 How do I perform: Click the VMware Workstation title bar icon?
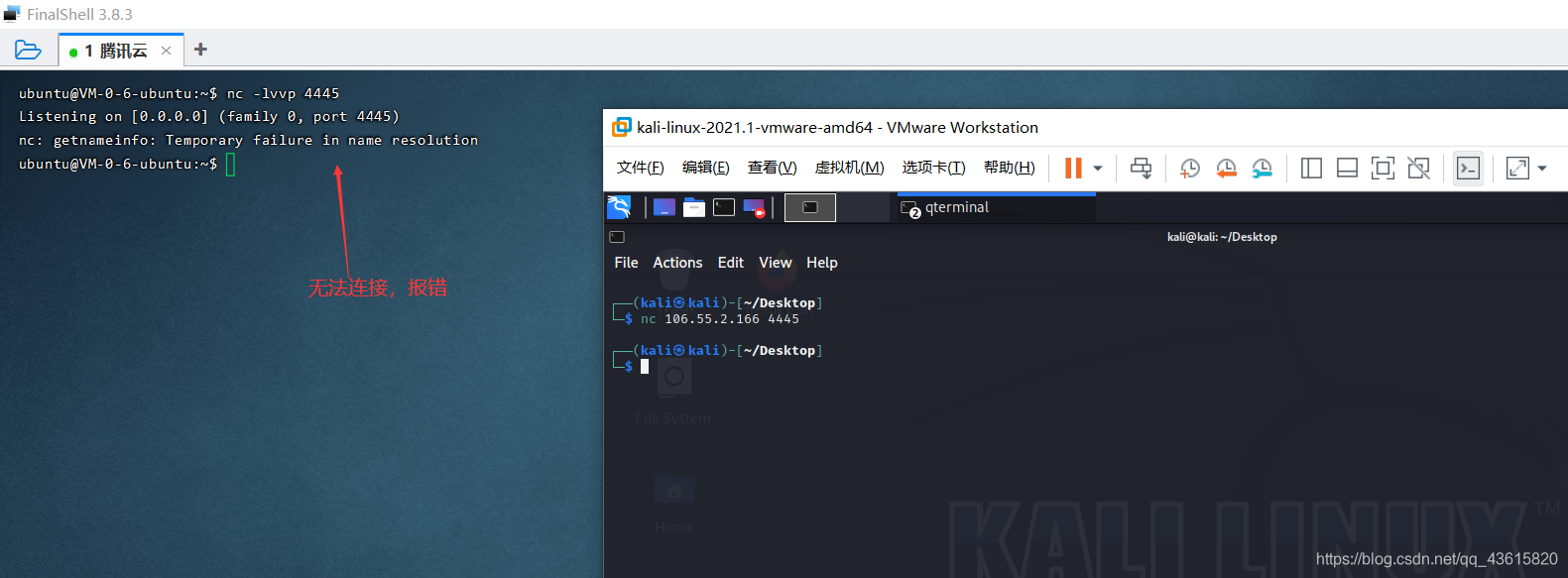(x=622, y=127)
